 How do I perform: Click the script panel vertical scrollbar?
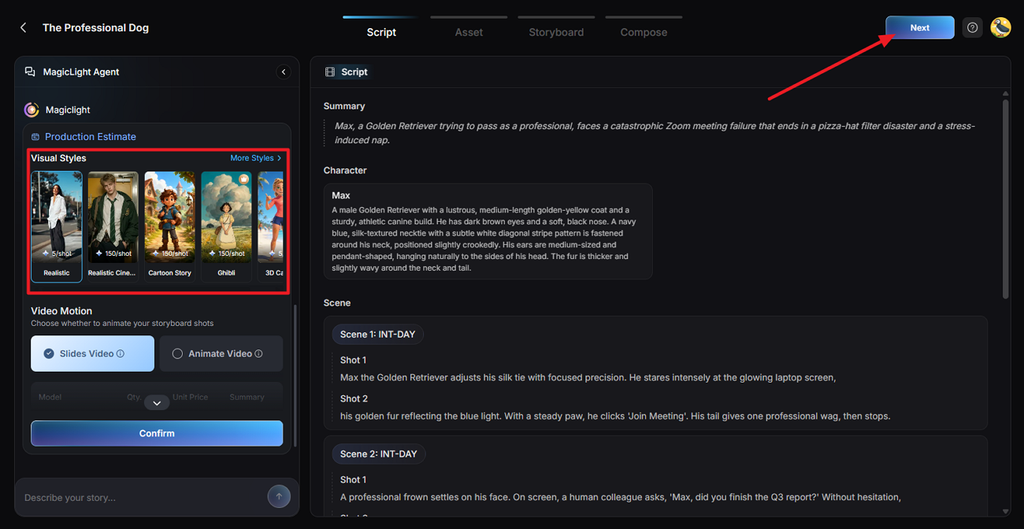[1006, 199]
